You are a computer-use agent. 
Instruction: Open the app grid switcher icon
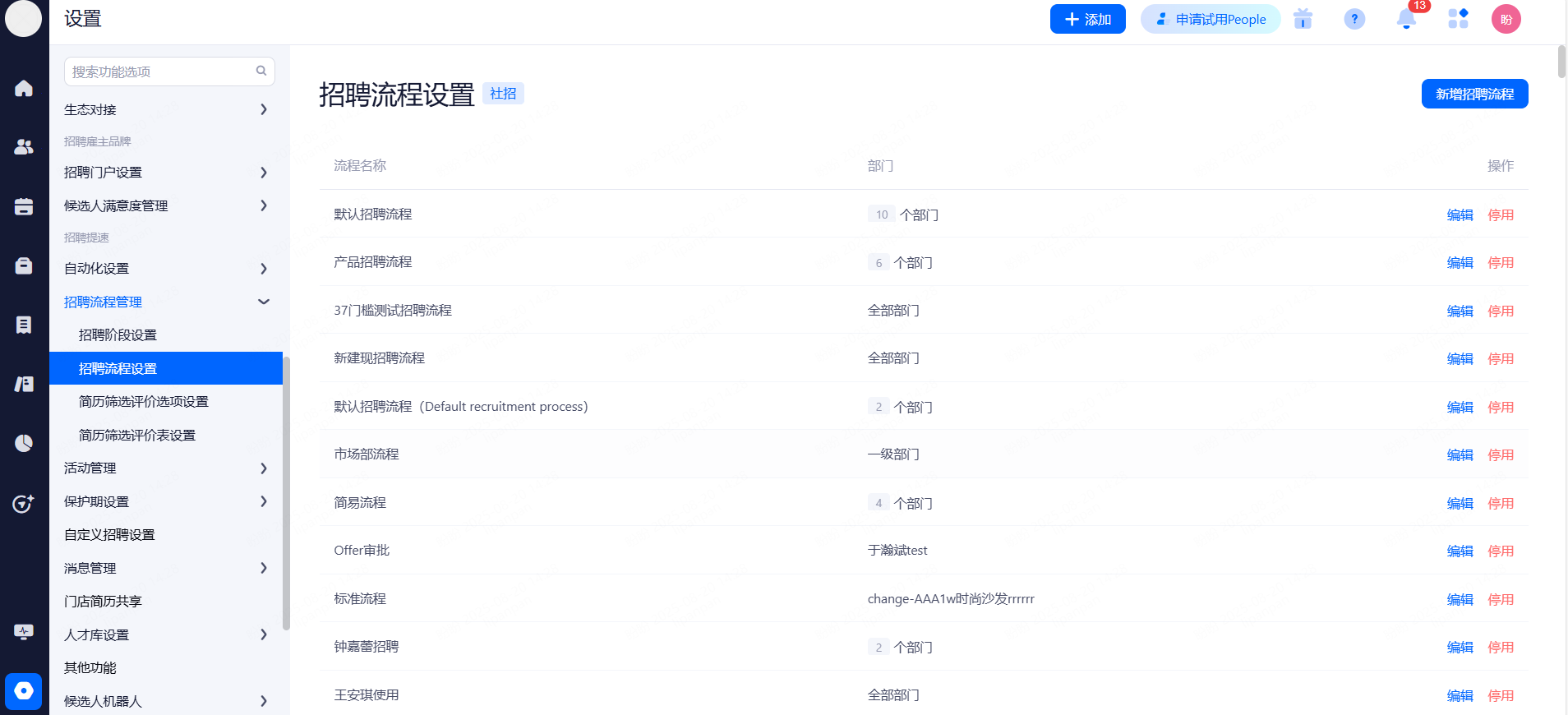click(1458, 19)
